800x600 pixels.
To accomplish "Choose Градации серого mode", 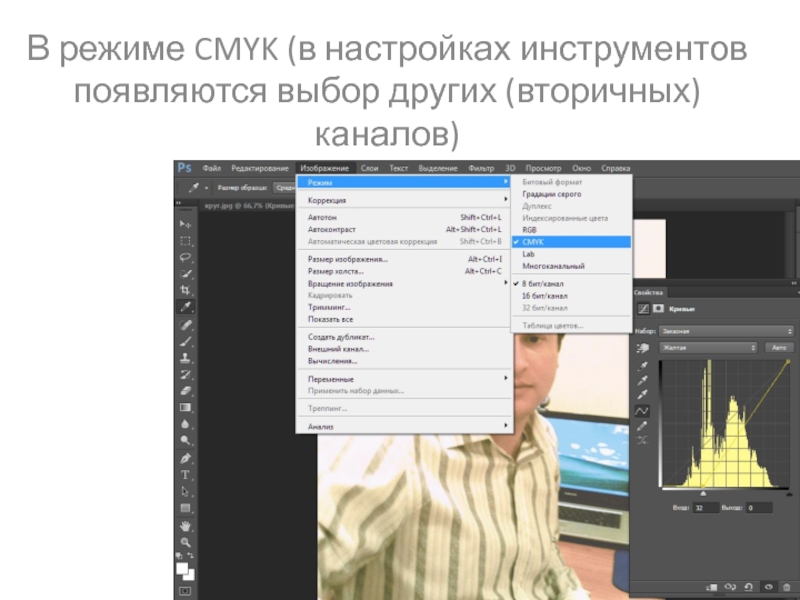I will click(x=571, y=194).
